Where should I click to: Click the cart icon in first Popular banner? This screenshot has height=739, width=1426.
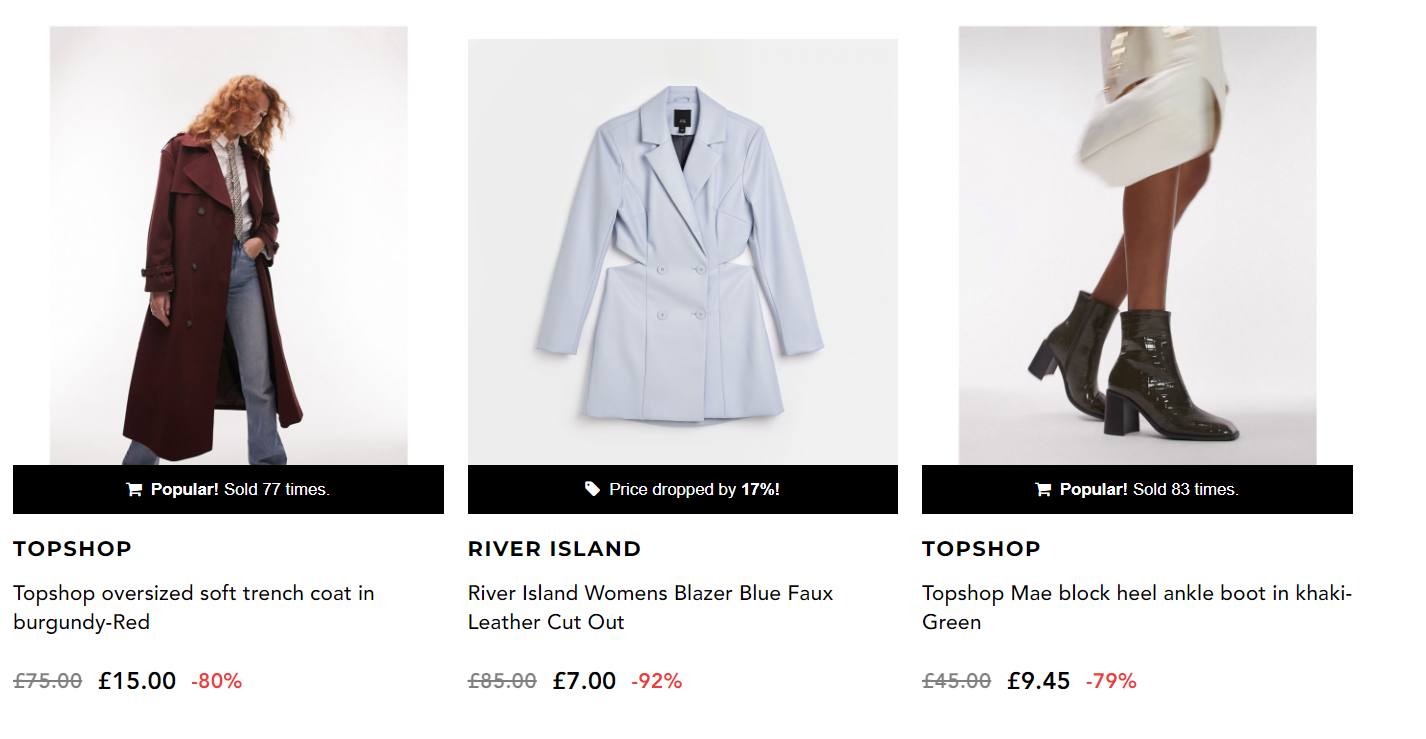134,490
